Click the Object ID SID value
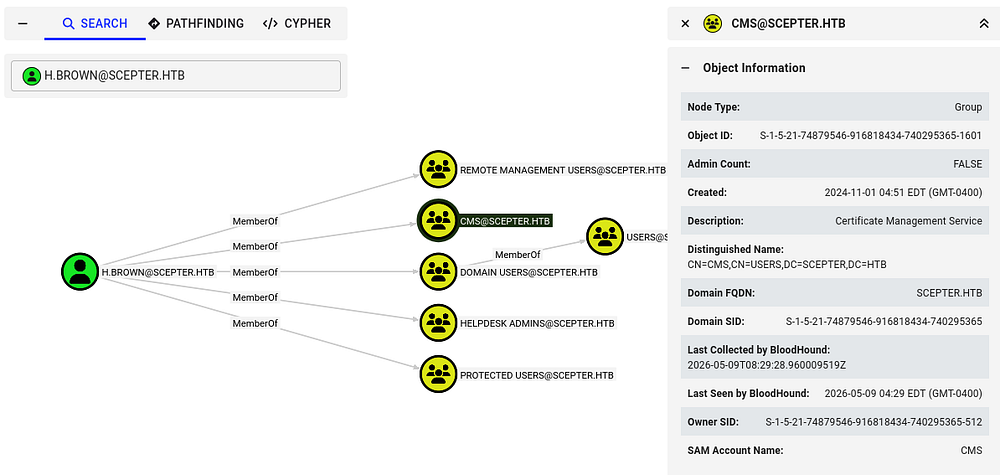Screen dimensions: 1000x475 pos(871,135)
